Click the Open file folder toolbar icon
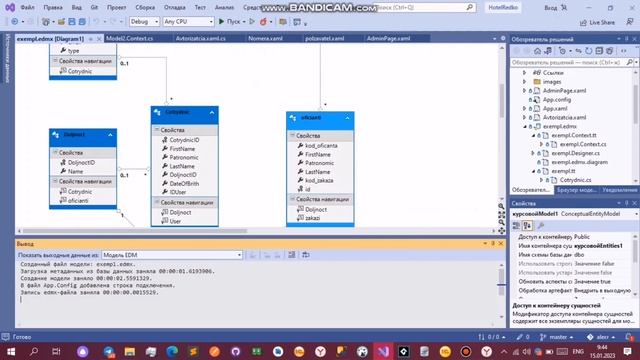Viewport: 640px width, 360px height. [61, 22]
